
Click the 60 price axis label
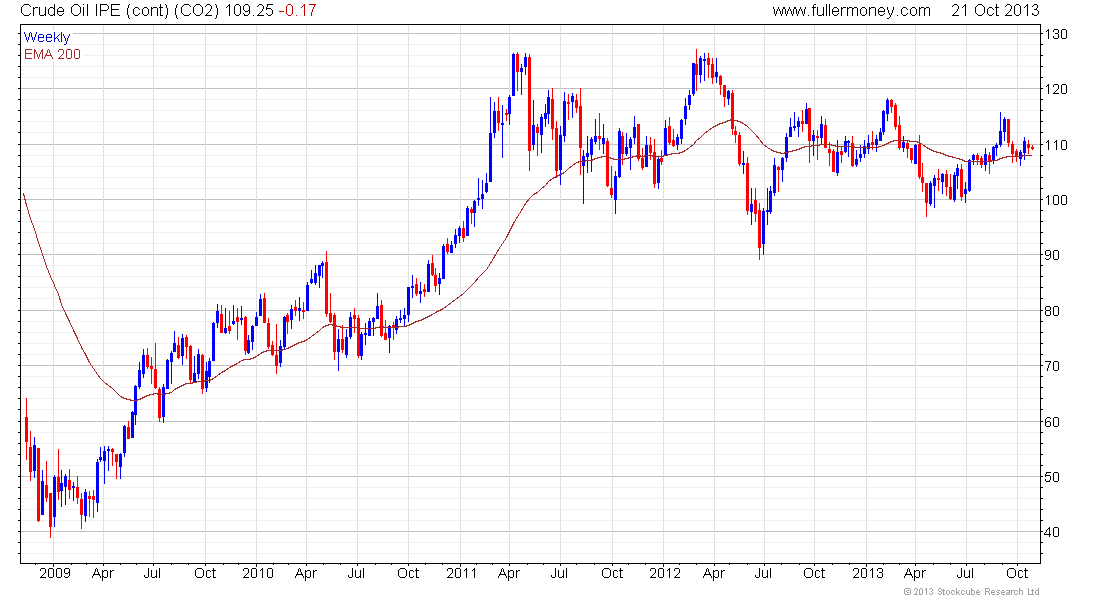[1052, 422]
